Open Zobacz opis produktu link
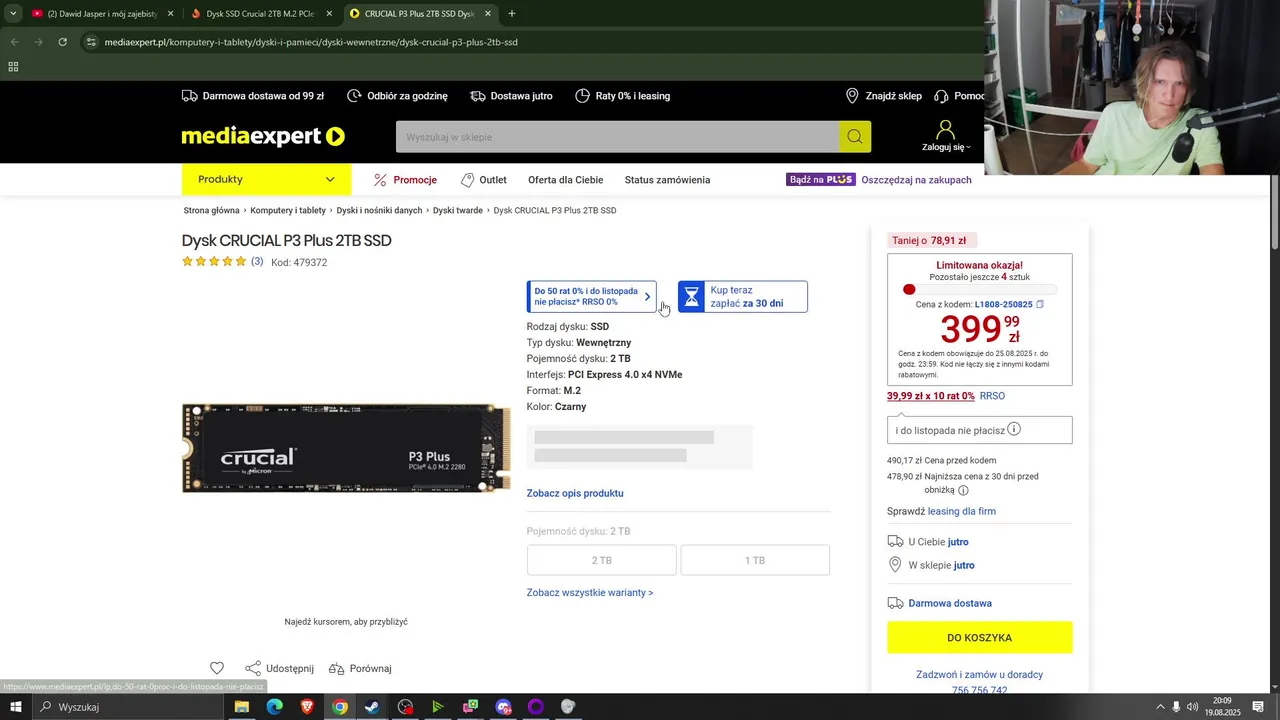Image resolution: width=1280 pixels, height=720 pixels. 575,493
